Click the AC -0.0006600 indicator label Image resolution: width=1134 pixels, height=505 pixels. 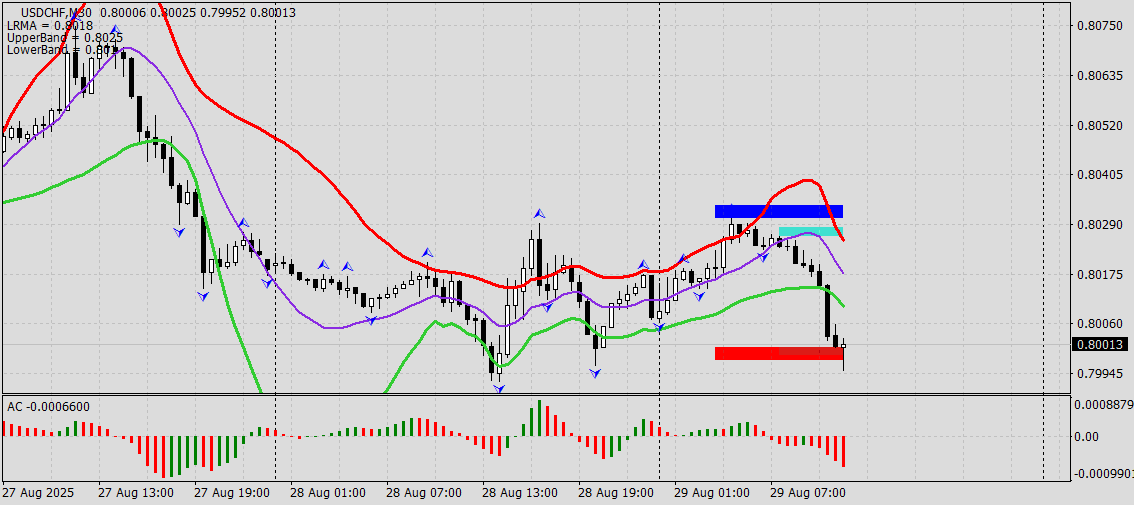[48, 407]
